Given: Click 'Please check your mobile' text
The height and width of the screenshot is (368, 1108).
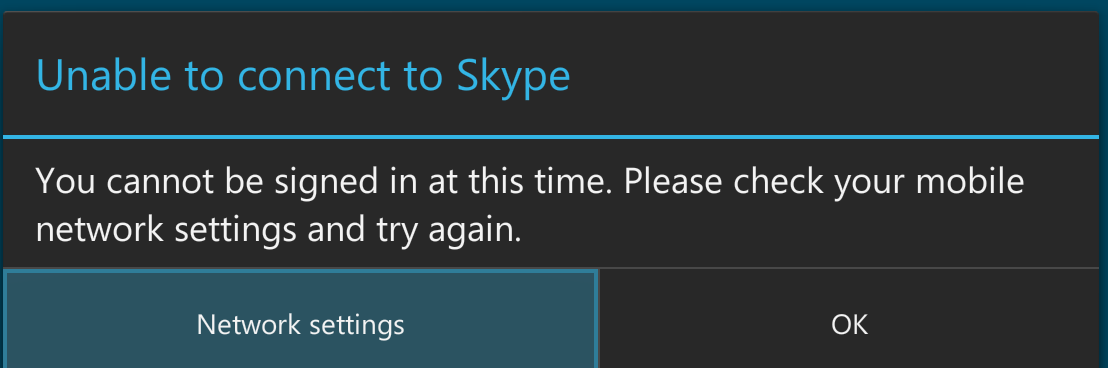Looking at the screenshot, I should pos(825,182).
